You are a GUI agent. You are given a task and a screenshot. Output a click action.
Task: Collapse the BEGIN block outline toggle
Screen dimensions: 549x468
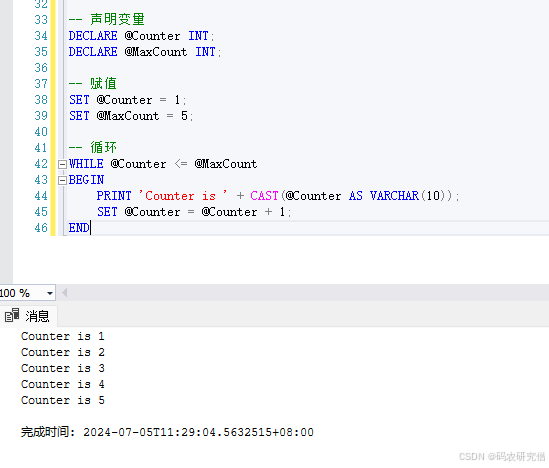click(62, 180)
